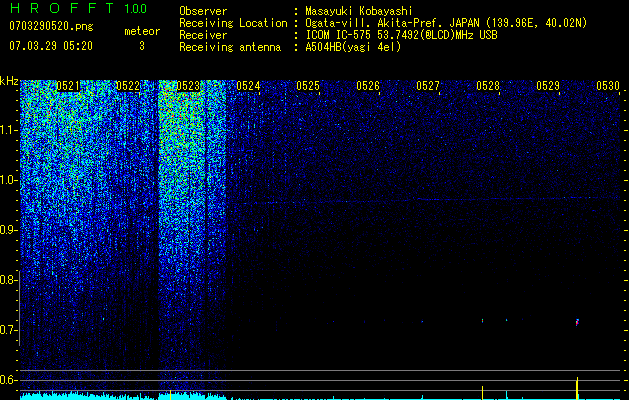Click the 0.9 frequency axis label

click(x=8, y=230)
